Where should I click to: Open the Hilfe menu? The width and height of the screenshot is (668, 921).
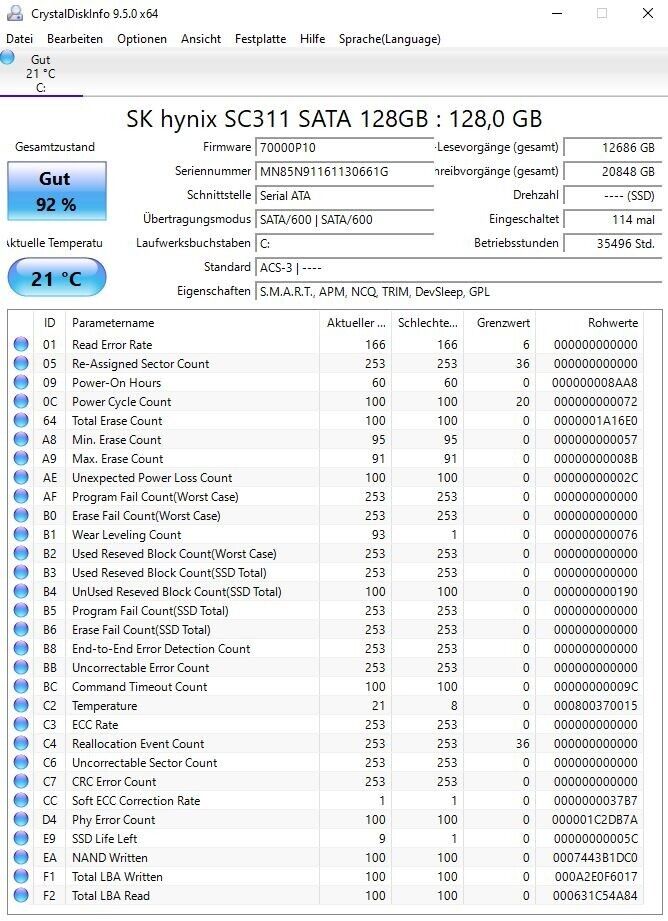pos(312,39)
